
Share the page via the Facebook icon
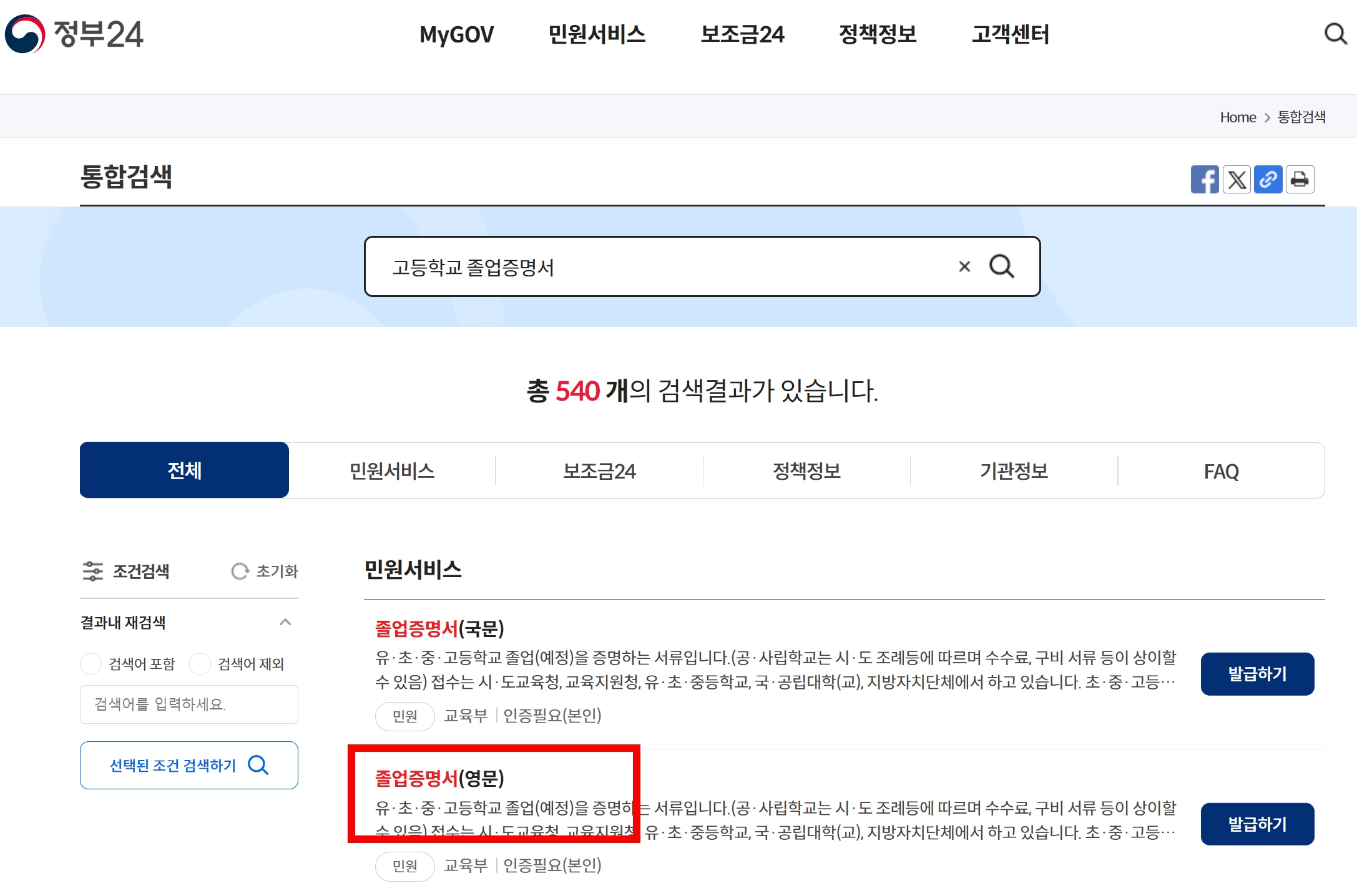click(1205, 180)
